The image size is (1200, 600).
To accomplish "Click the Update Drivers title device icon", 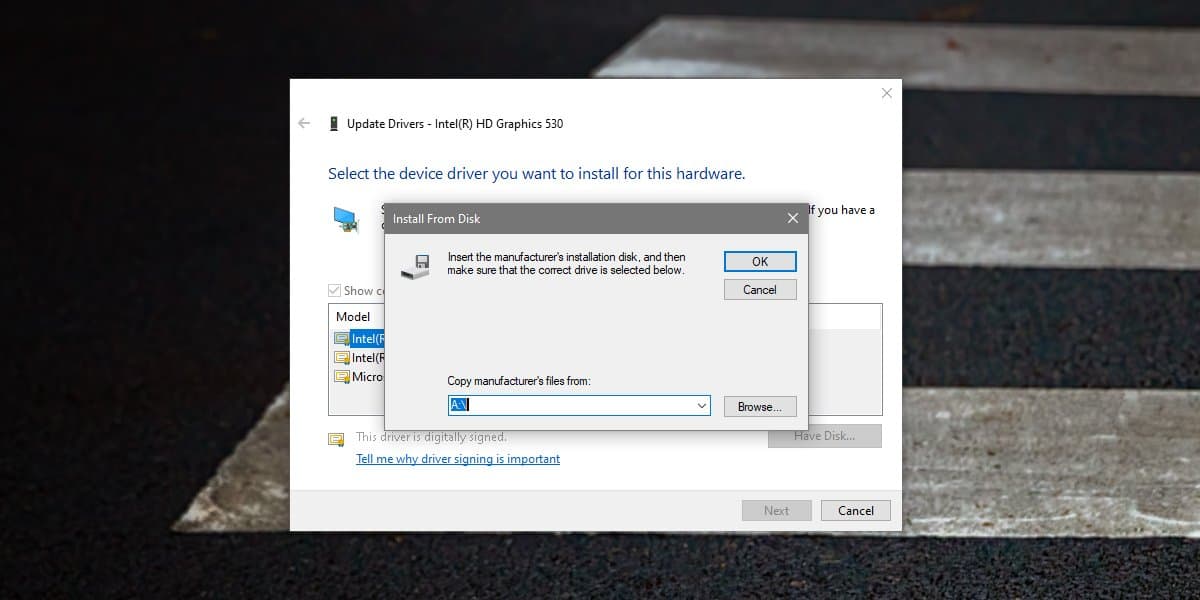I will click(333, 124).
